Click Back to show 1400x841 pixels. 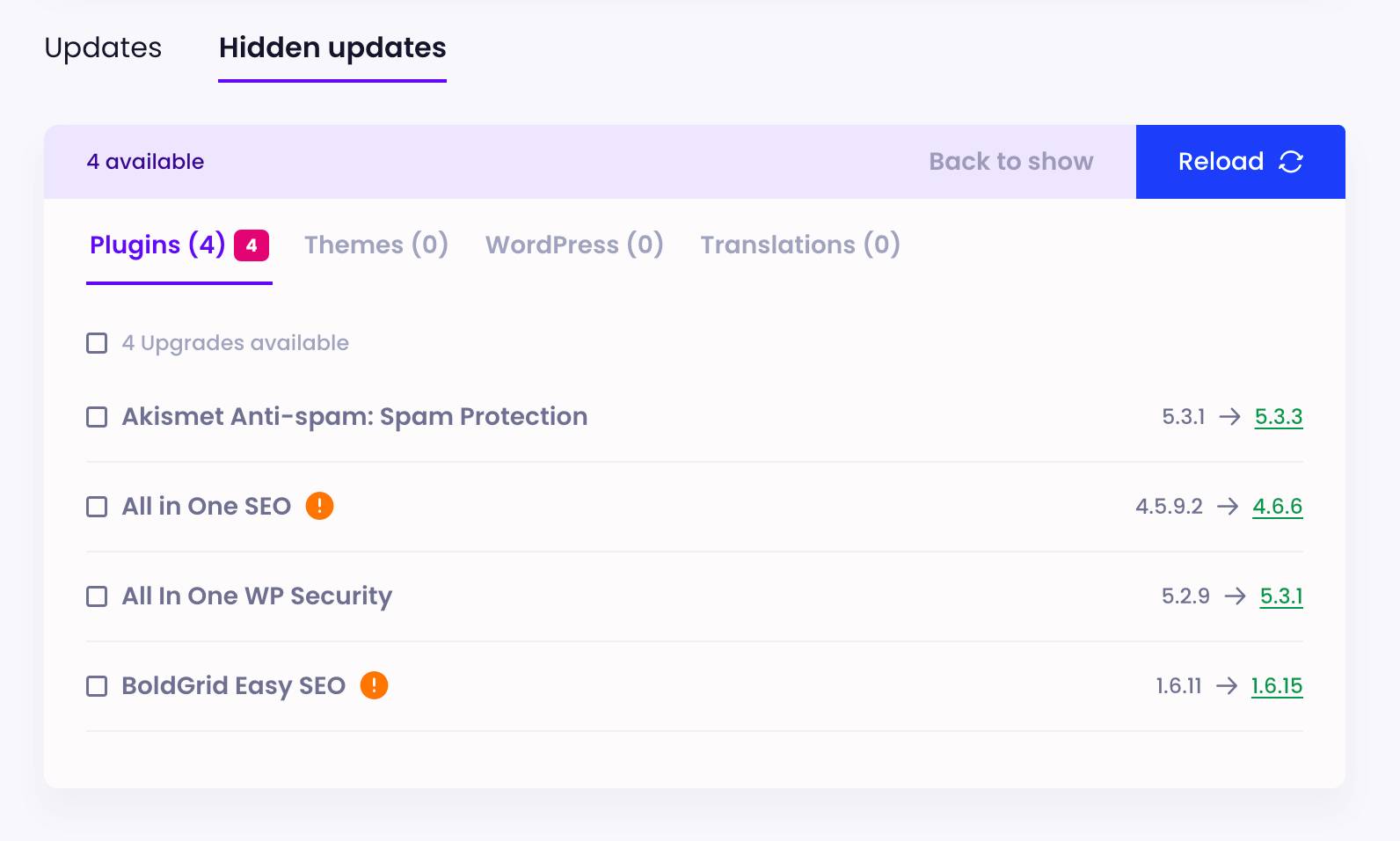click(1011, 161)
